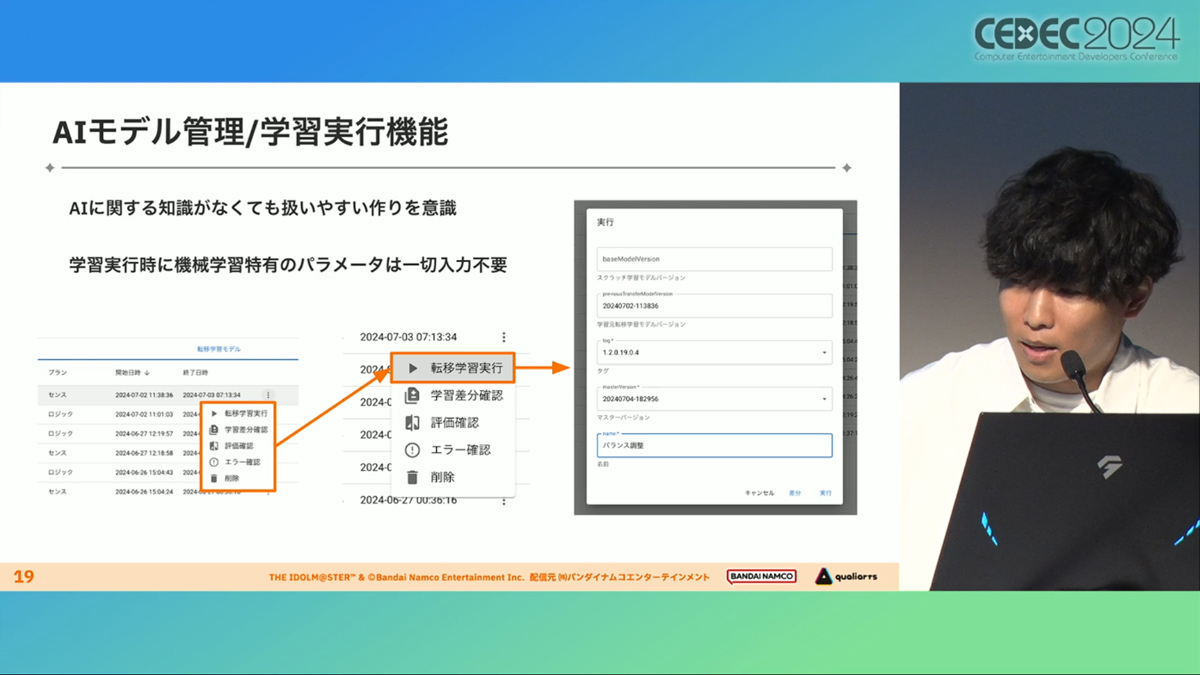The width and height of the screenshot is (1200, 675).
Task: Click the プラン column header
Action: pos(57,373)
